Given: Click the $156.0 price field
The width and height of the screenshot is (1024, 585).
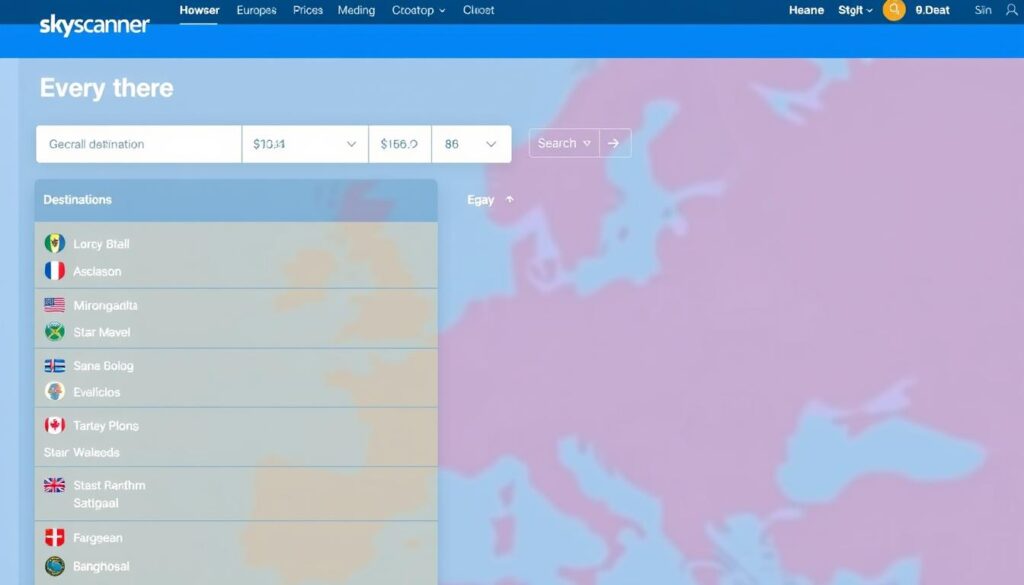Looking at the screenshot, I should coord(399,142).
